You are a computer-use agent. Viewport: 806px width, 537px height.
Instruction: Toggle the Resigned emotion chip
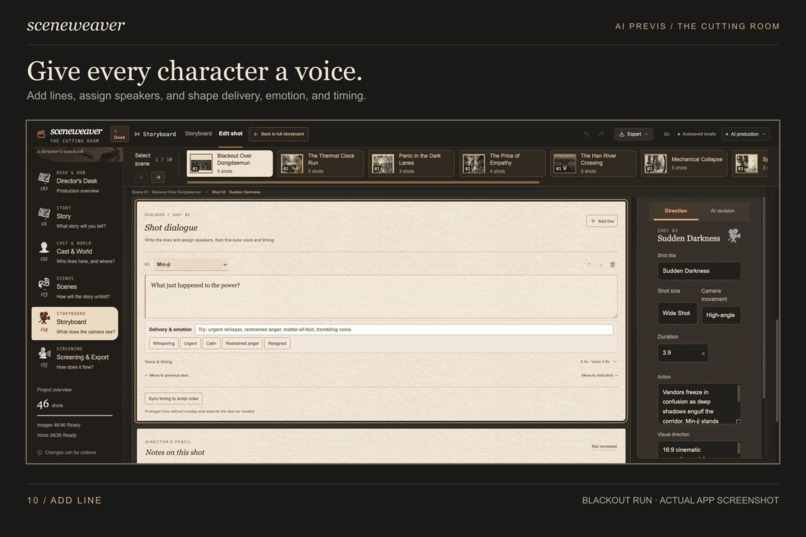[x=277, y=343]
